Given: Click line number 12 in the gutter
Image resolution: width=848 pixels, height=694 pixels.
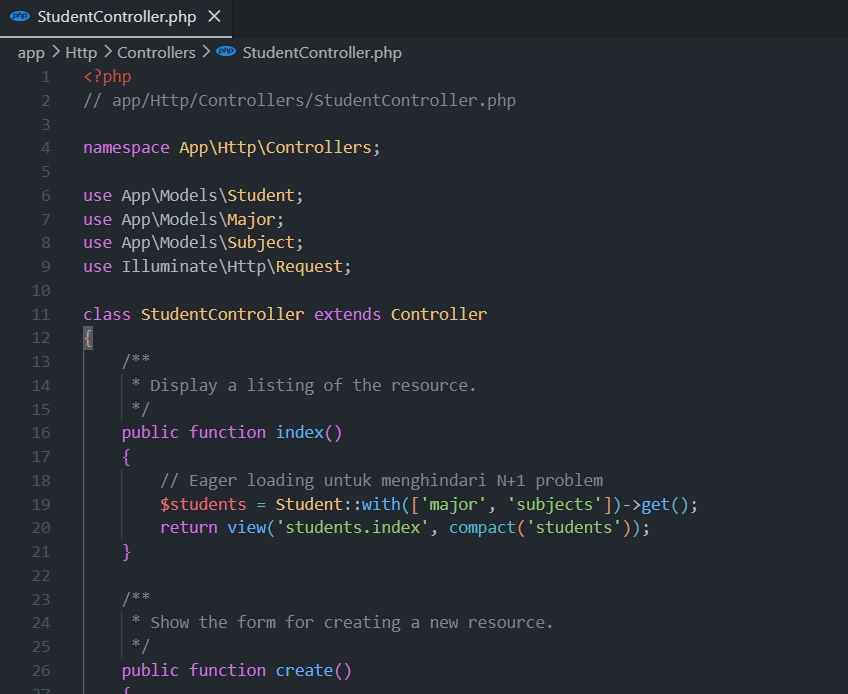Looking at the screenshot, I should pyautogui.click(x=41, y=338).
